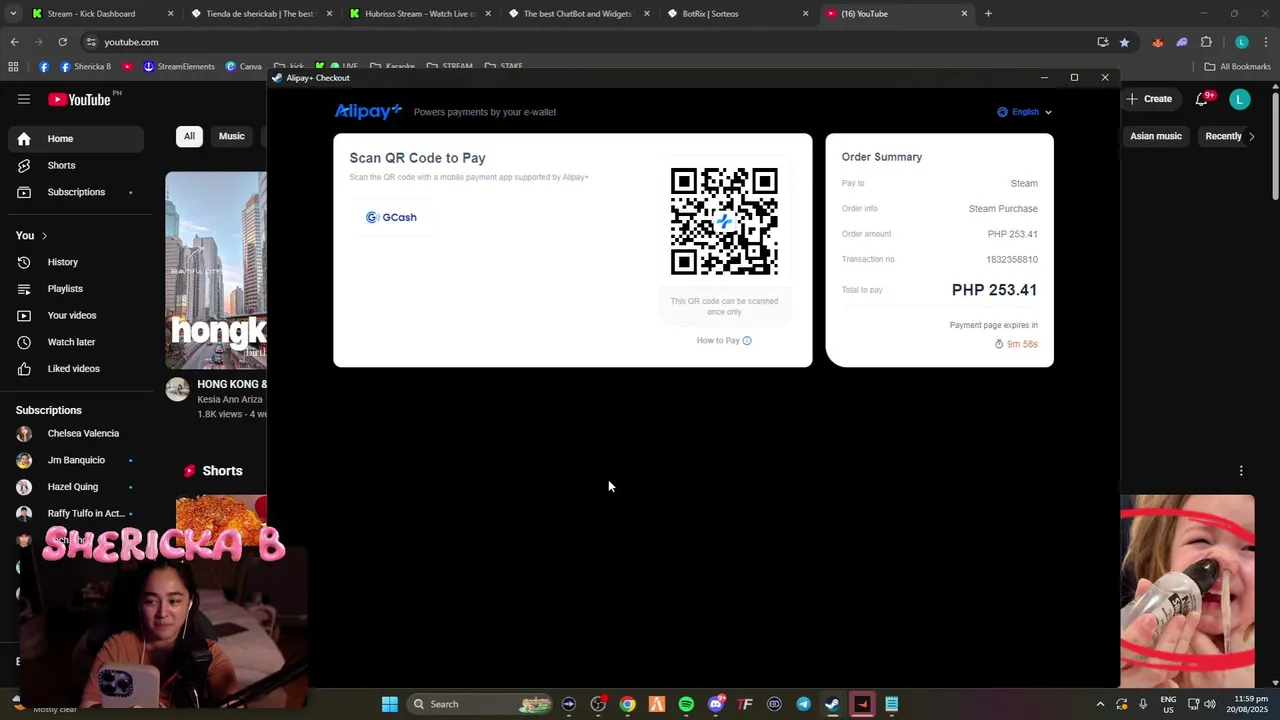Go to YouTube Home in sidebar
The height and width of the screenshot is (720, 1280).
point(76,139)
